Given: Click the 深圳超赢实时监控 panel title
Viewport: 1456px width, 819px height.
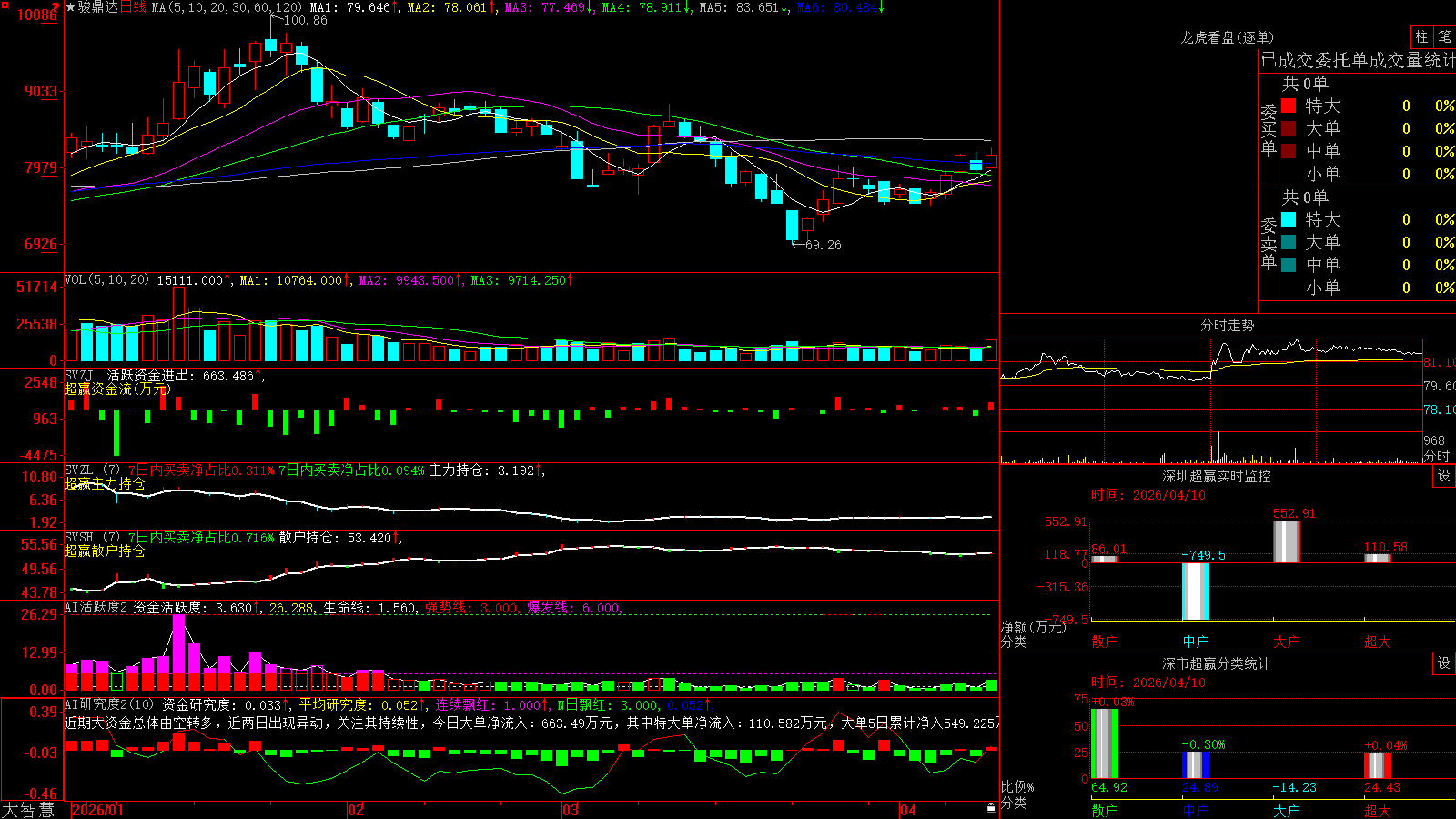Looking at the screenshot, I should 1217,477.
